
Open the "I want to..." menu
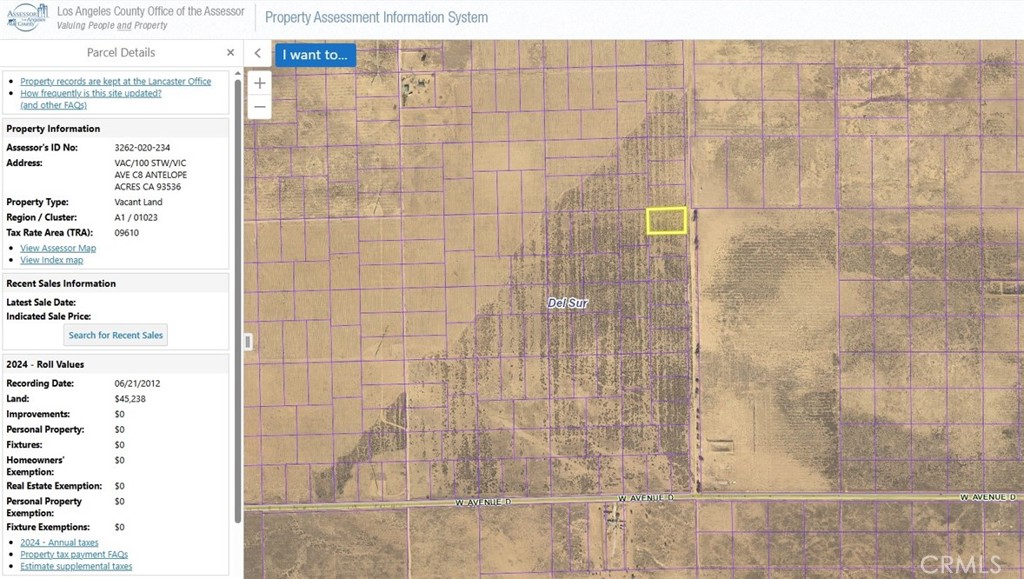click(315, 55)
